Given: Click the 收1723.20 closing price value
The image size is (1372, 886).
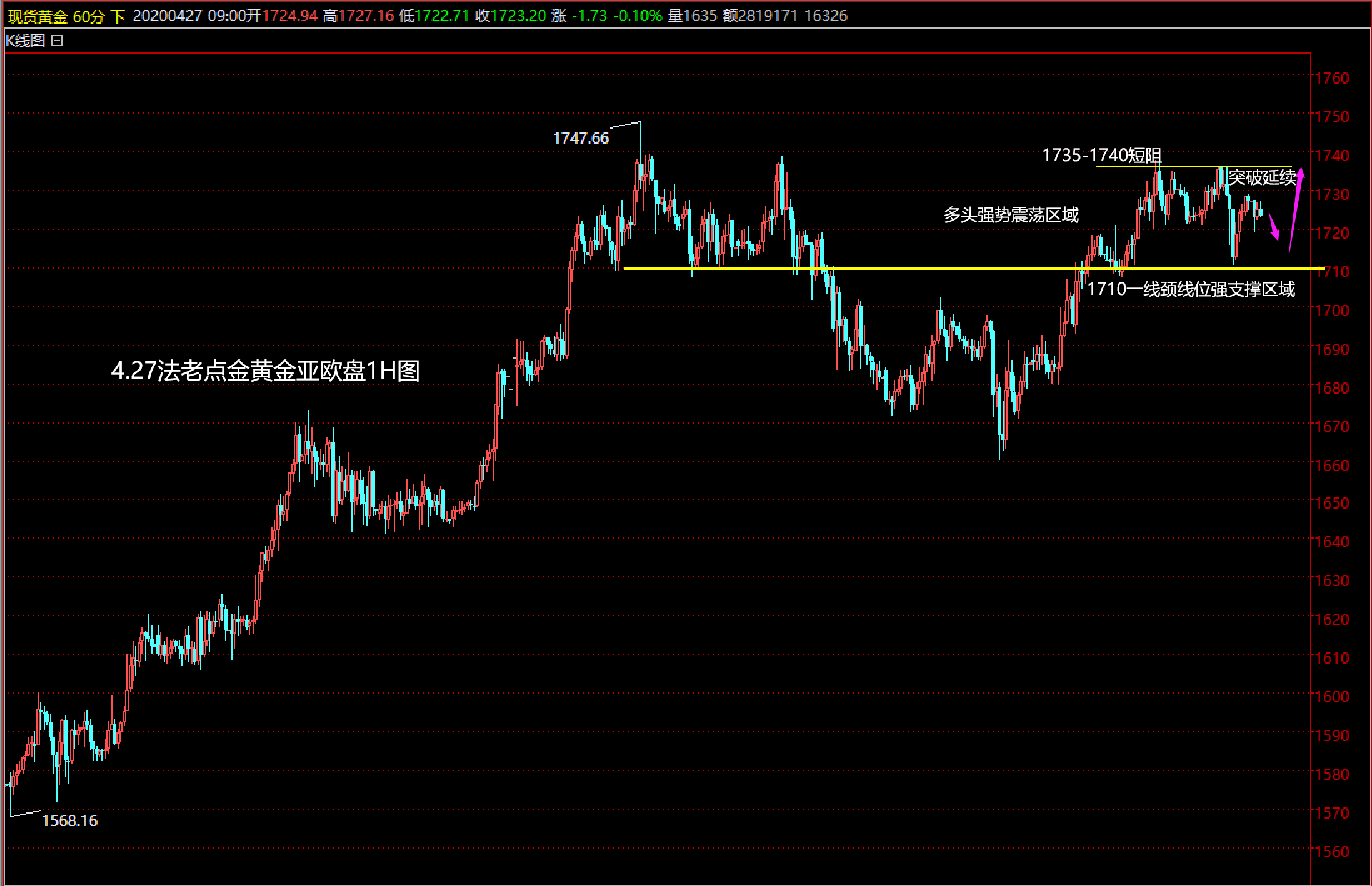Looking at the screenshot, I should tap(511, 16).
